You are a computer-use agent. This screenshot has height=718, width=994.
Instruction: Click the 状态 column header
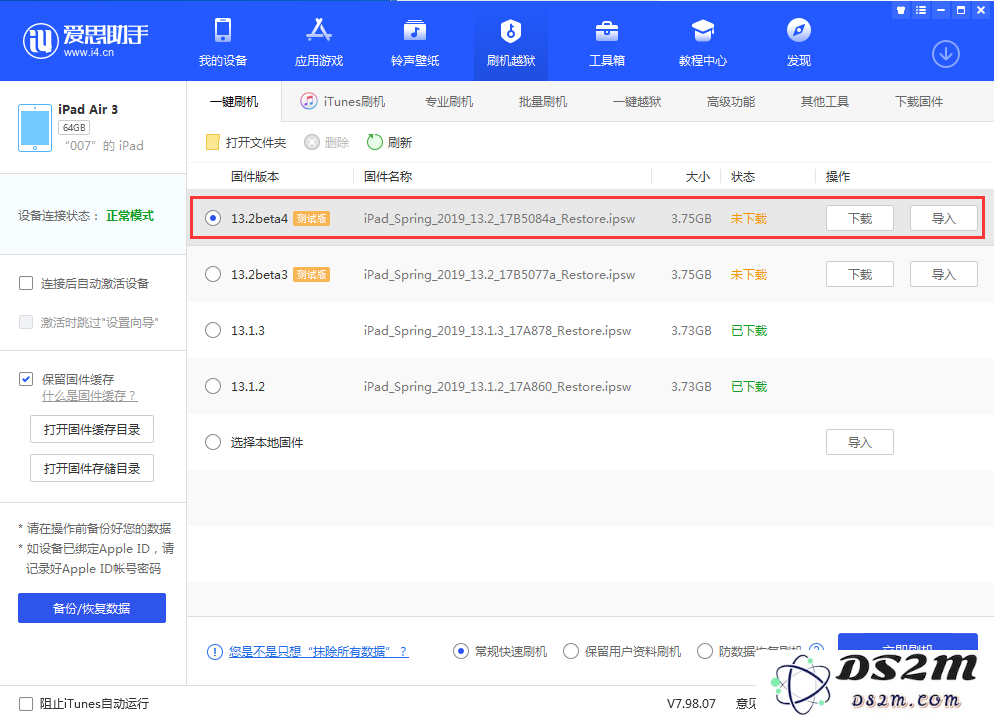(x=743, y=177)
